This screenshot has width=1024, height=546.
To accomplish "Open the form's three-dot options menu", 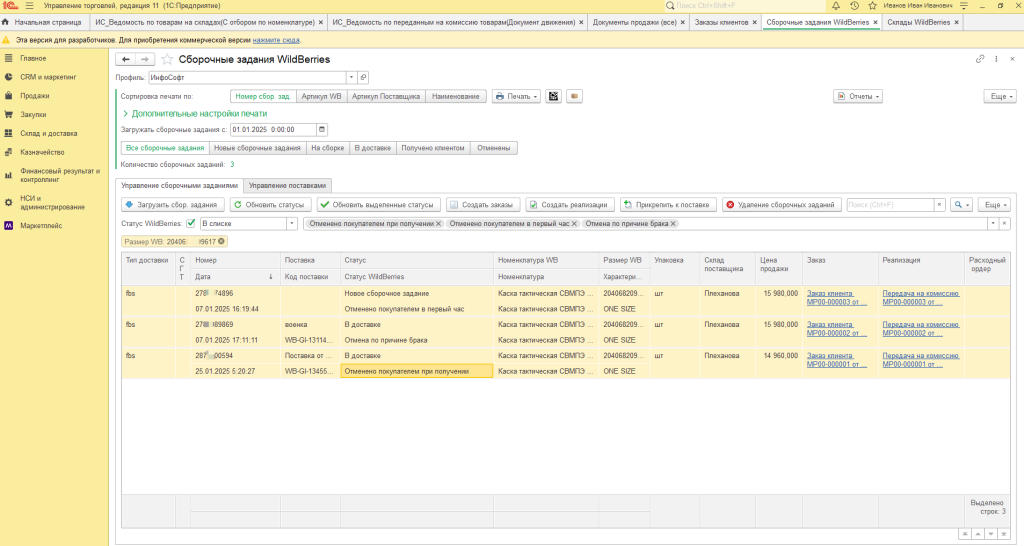I will pos(996,59).
